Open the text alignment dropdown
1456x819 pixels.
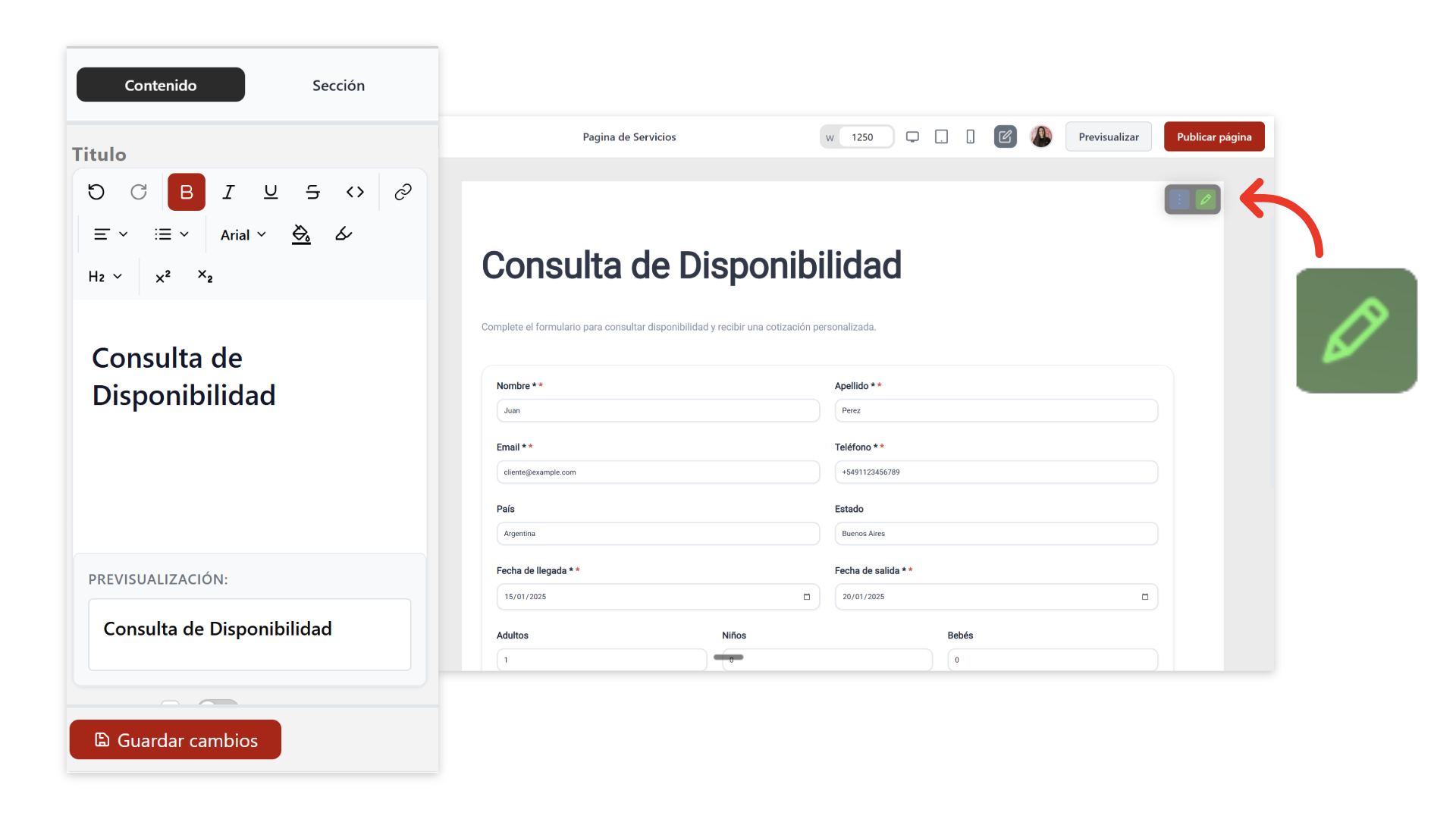111,234
